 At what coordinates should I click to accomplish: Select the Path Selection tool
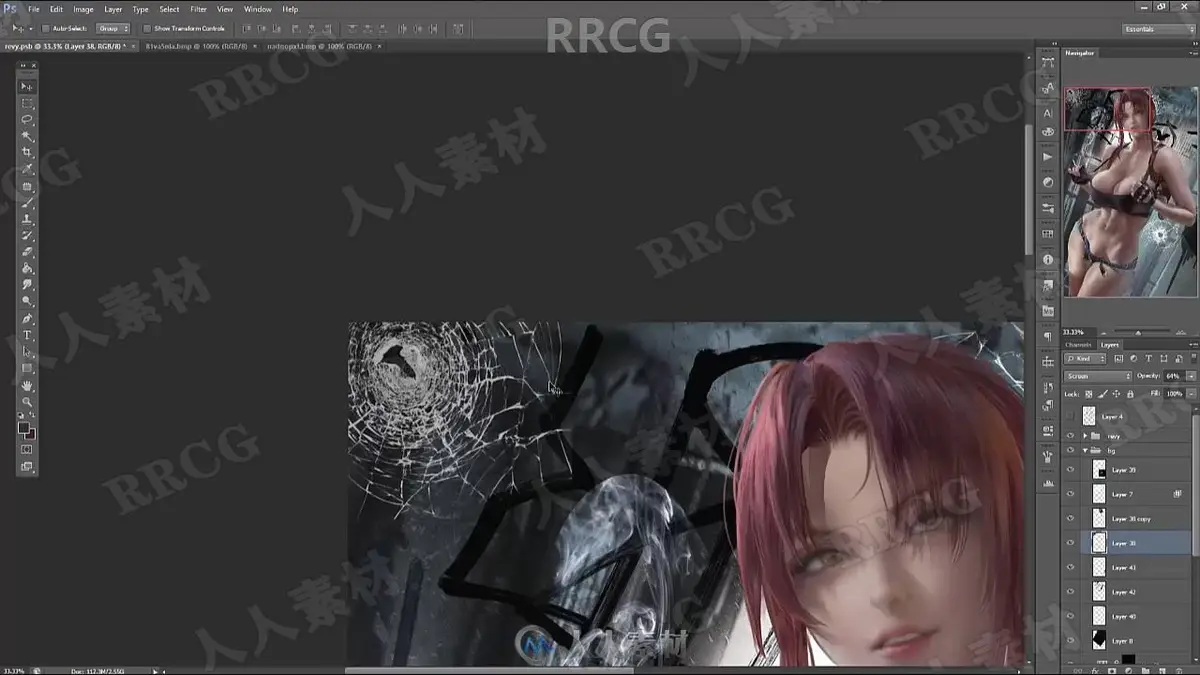(x=27, y=351)
